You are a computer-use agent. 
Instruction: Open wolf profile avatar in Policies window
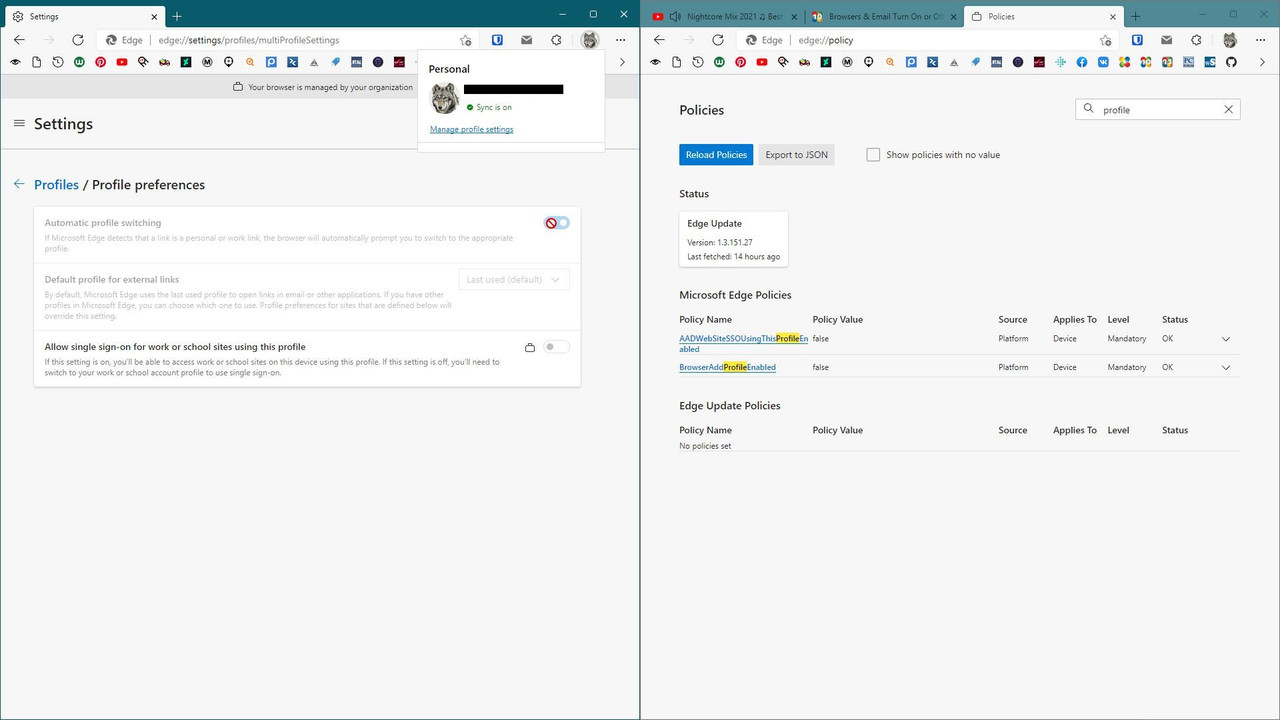pyautogui.click(x=1230, y=40)
